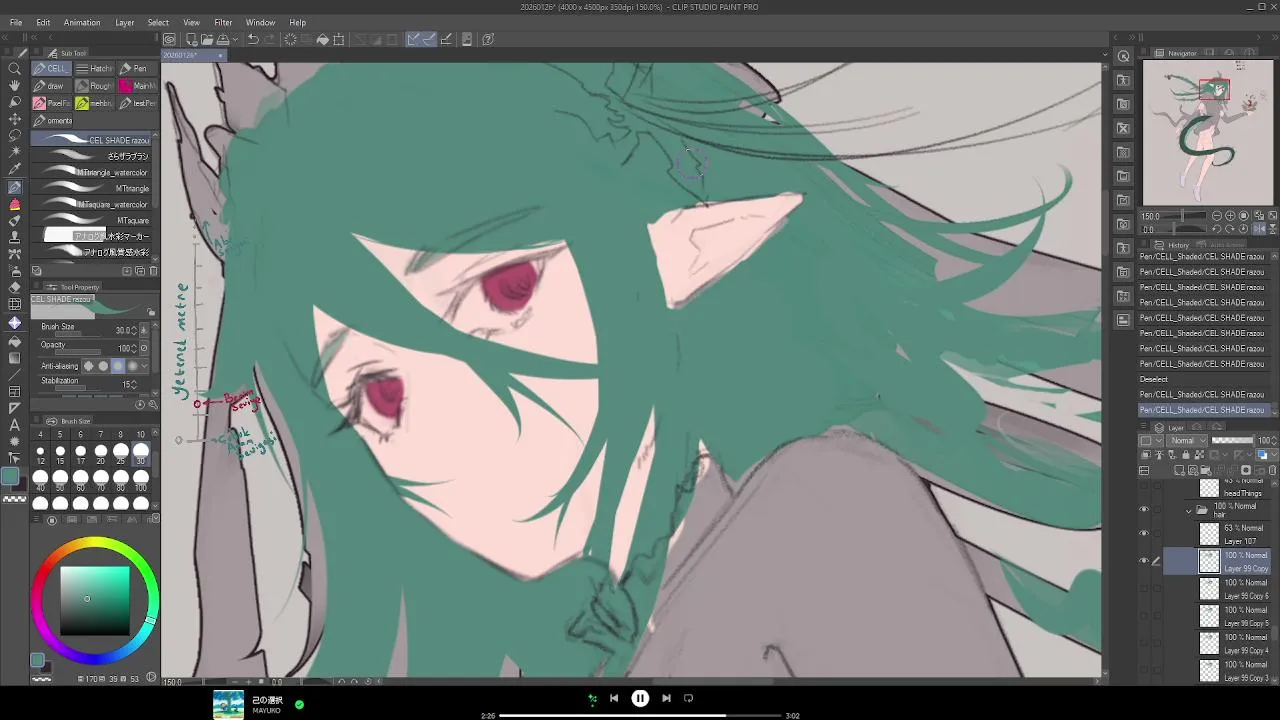1280x720 pixels.
Task: Open the Animation menu
Action: tap(82, 22)
